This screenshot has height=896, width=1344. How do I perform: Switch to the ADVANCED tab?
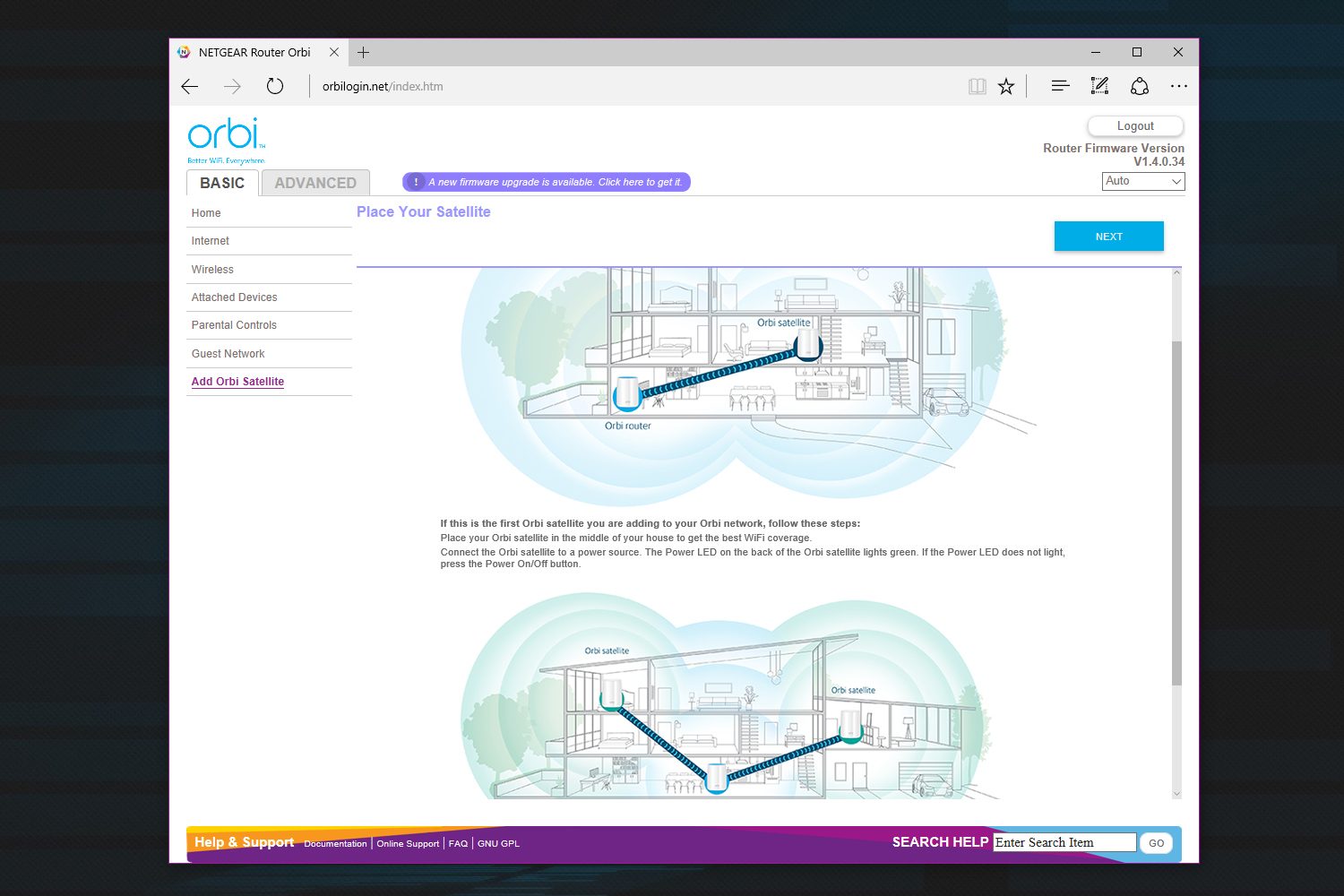pyautogui.click(x=315, y=183)
